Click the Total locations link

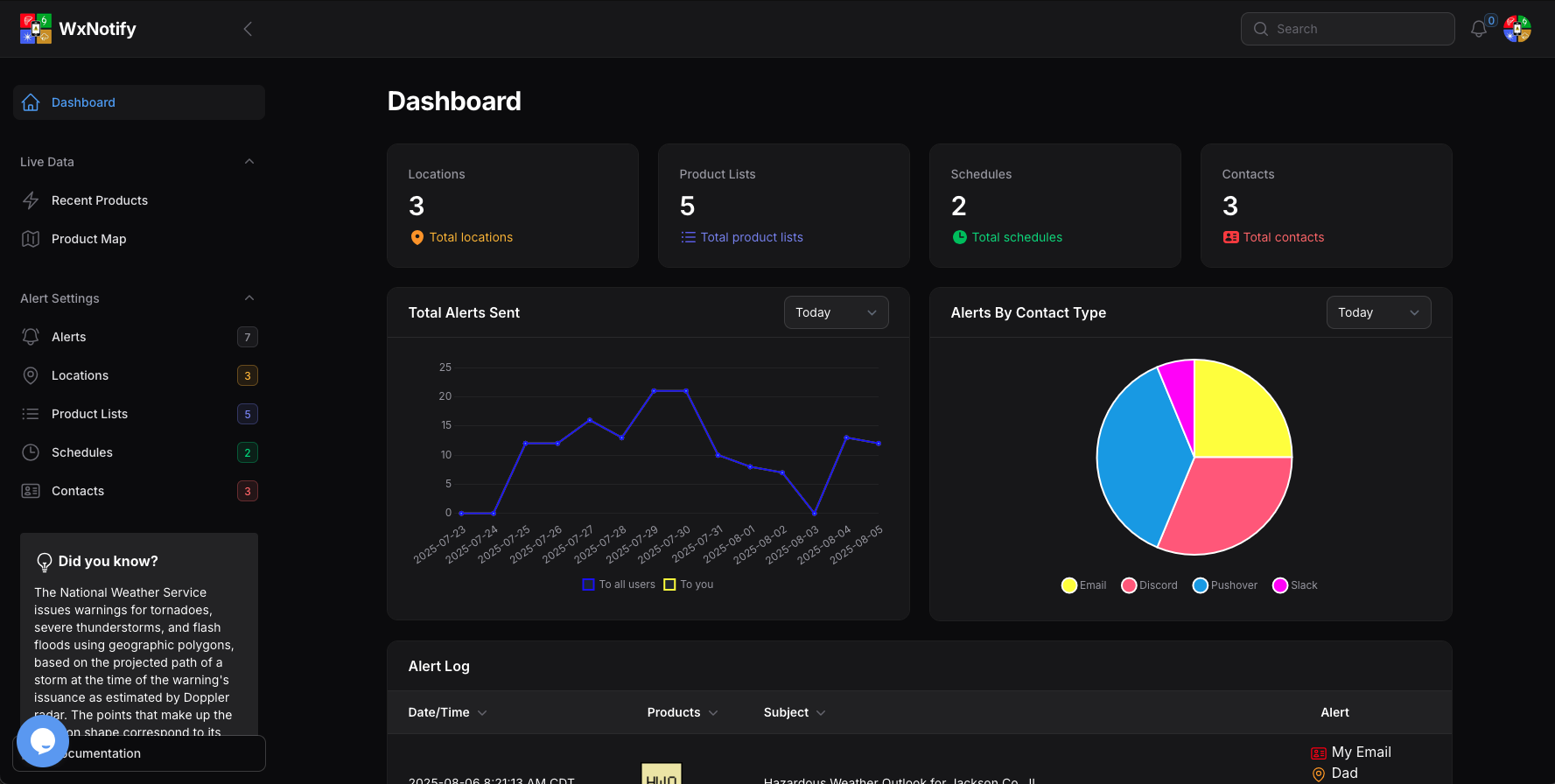coord(471,237)
